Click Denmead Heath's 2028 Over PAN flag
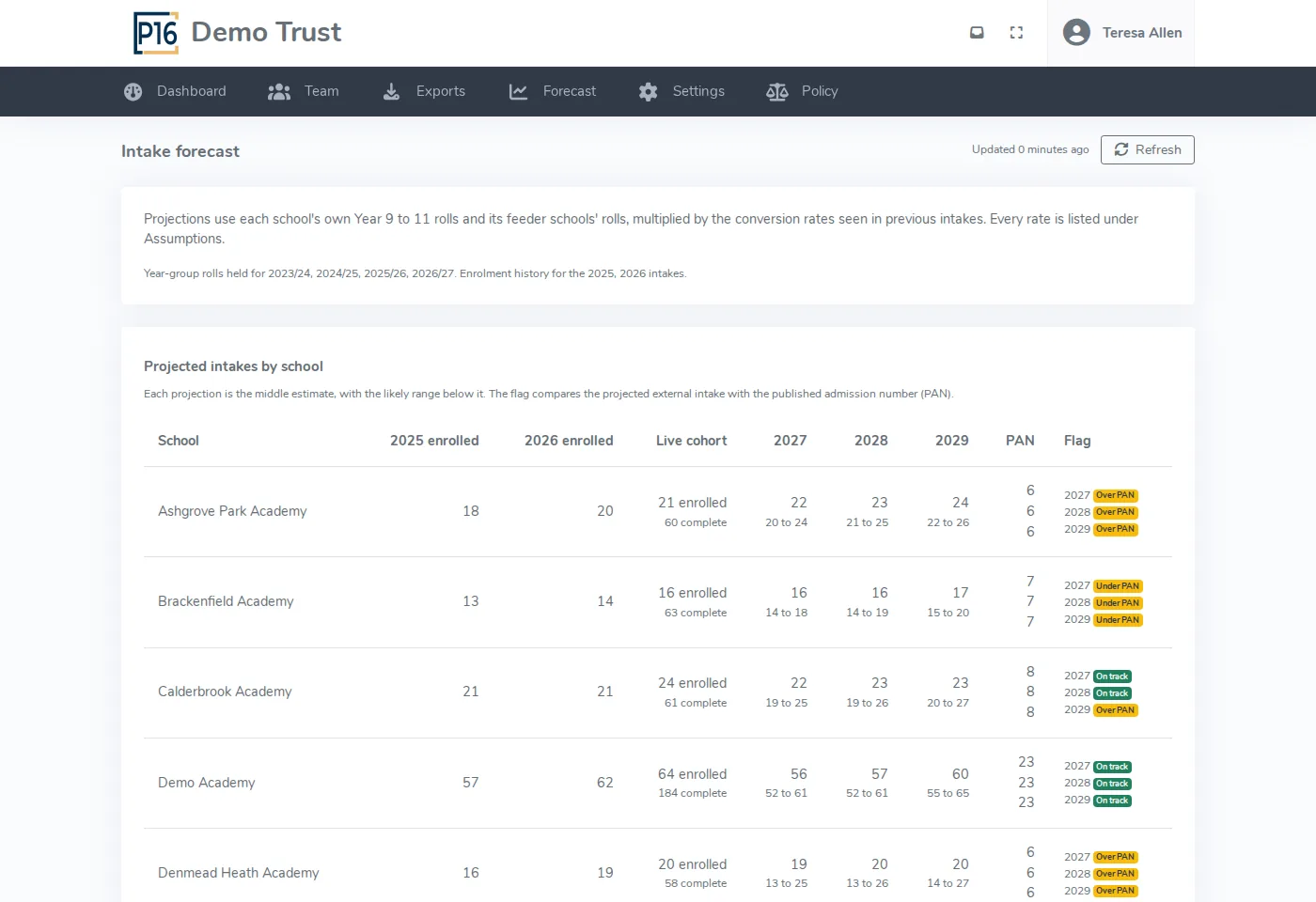This screenshot has height=902, width=1316. coord(1116,874)
